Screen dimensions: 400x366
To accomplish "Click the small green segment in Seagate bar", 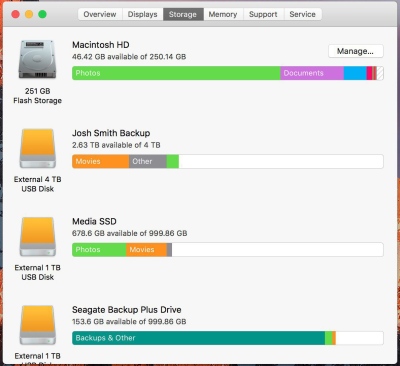I will point(329,338).
